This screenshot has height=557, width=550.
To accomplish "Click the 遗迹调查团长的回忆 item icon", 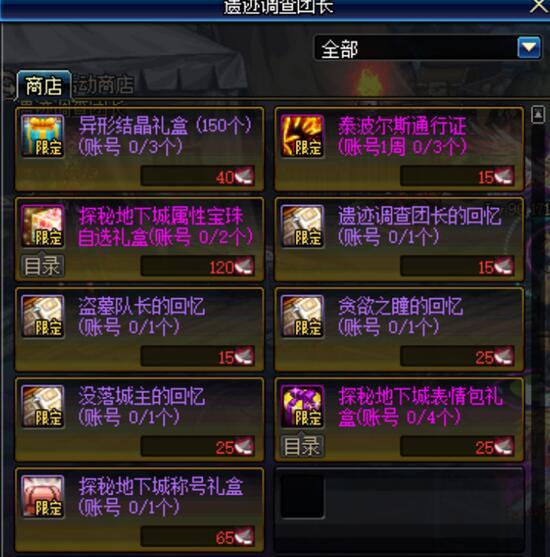I will [302, 226].
